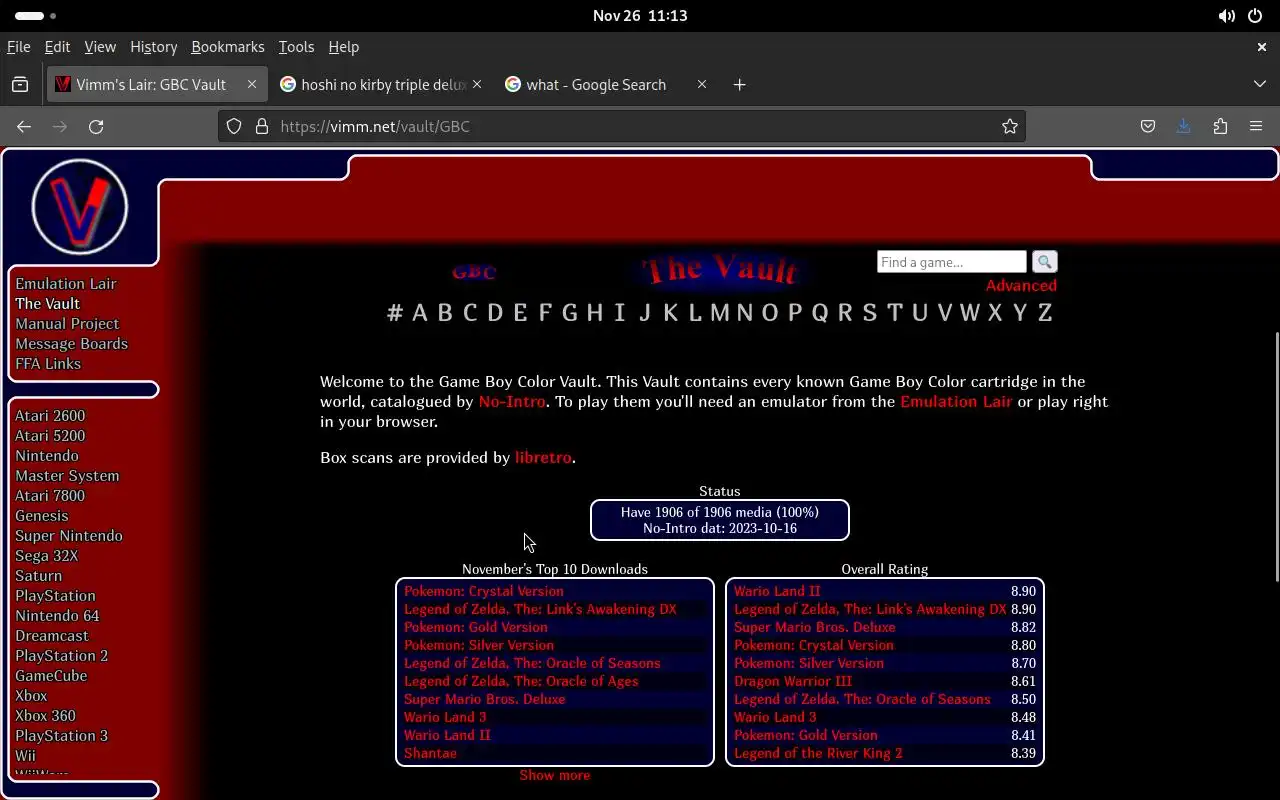The height and width of the screenshot is (800, 1280).
Task: Select letter A in the alphabet index
Action: [x=420, y=312]
